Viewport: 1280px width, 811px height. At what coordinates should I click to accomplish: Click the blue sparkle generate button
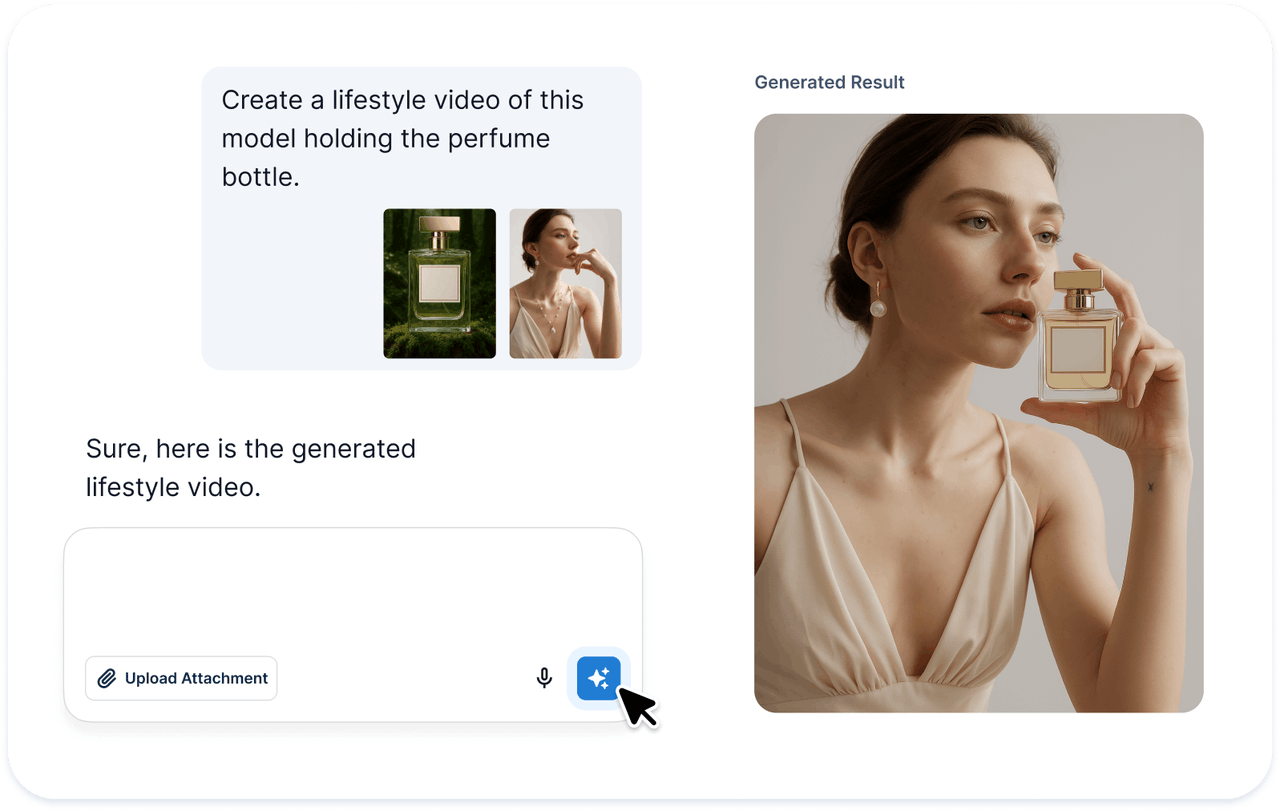pyautogui.click(x=598, y=678)
